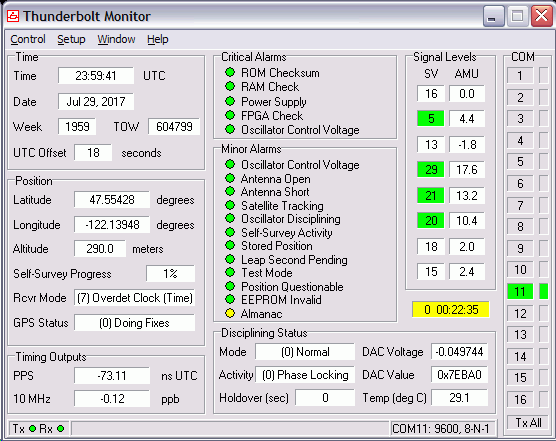Click the Tx status LED in status bar
556x441 pixels.
click(33, 429)
